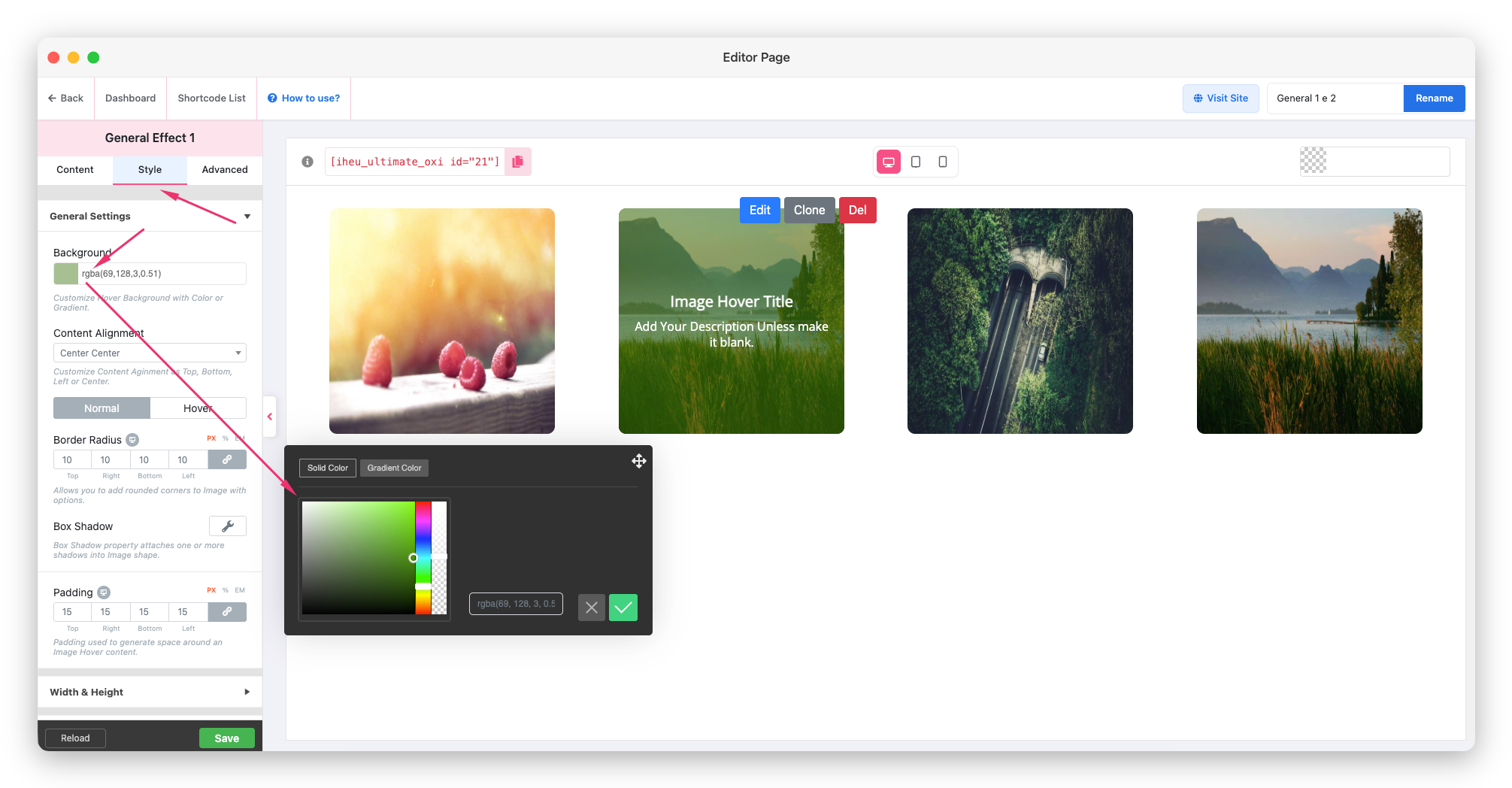Viewport: 1512px width, 788px height.
Task: Cancel color selection with X icon
Action: click(x=592, y=608)
